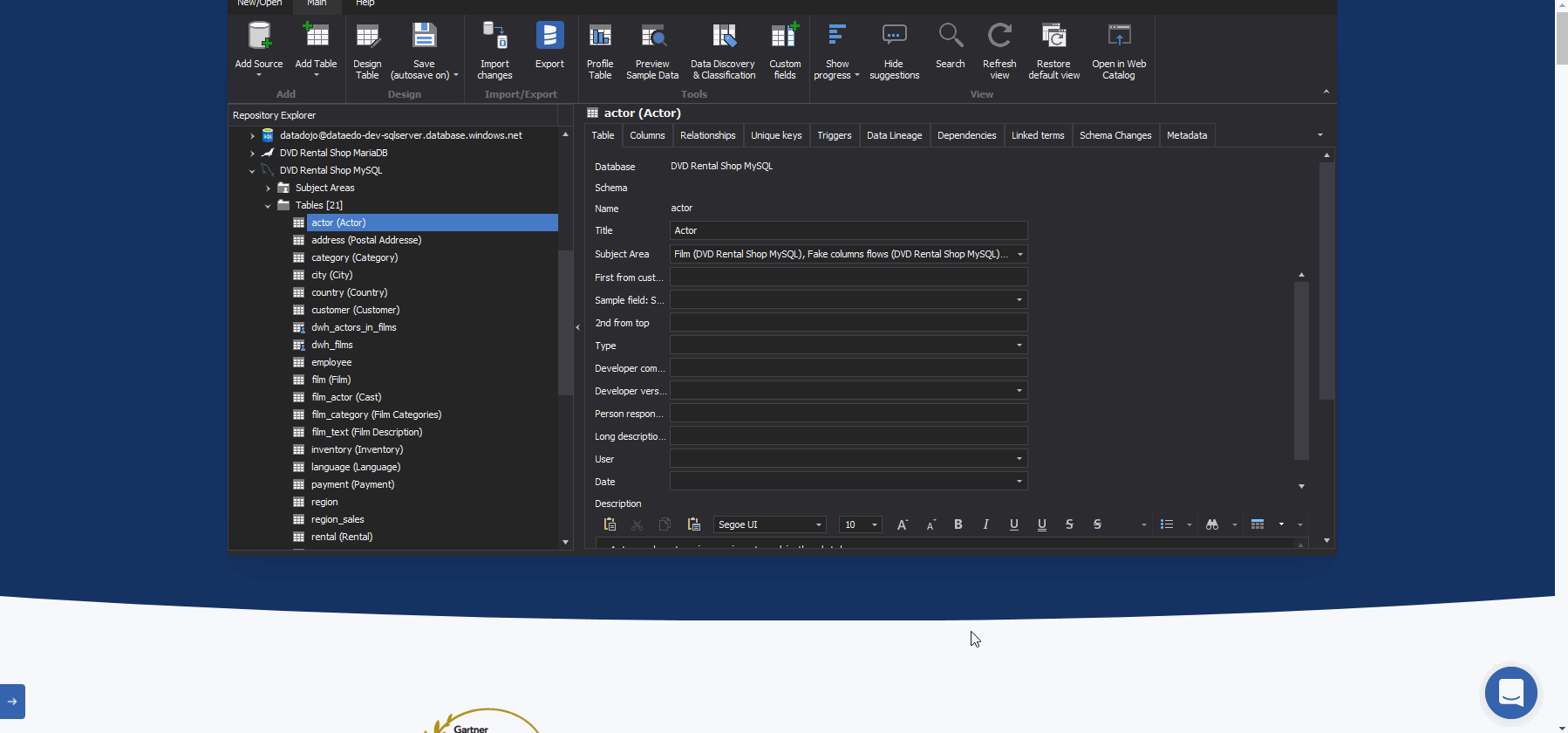Click the Refresh view icon
The width and height of the screenshot is (1568, 733).
[999, 37]
